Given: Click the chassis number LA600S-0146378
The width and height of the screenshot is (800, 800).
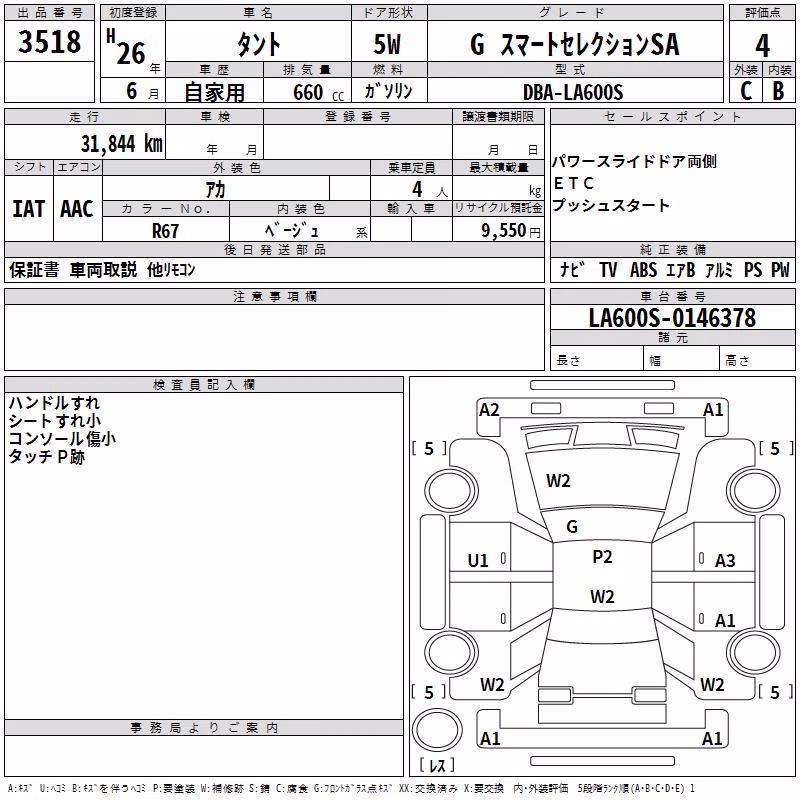Looking at the screenshot, I should point(672,317).
